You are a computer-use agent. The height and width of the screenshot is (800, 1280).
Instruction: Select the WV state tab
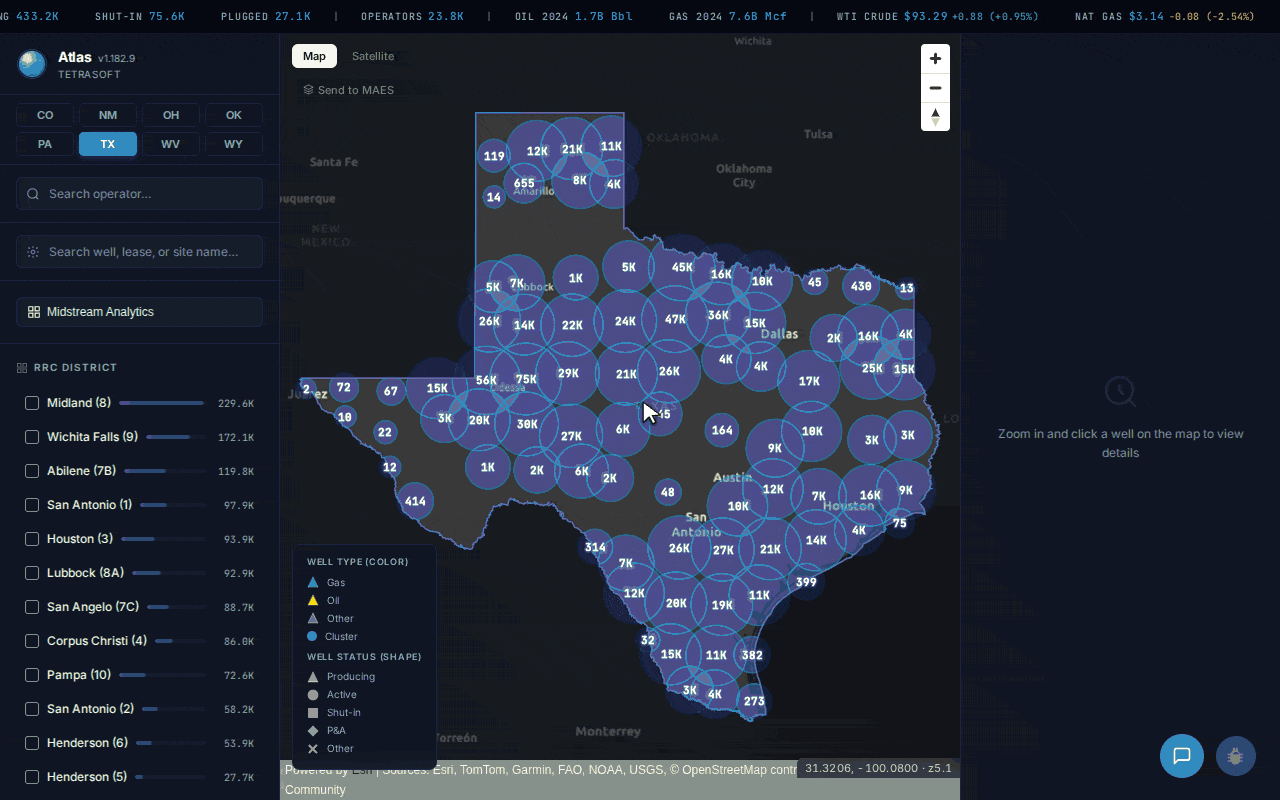click(x=171, y=144)
